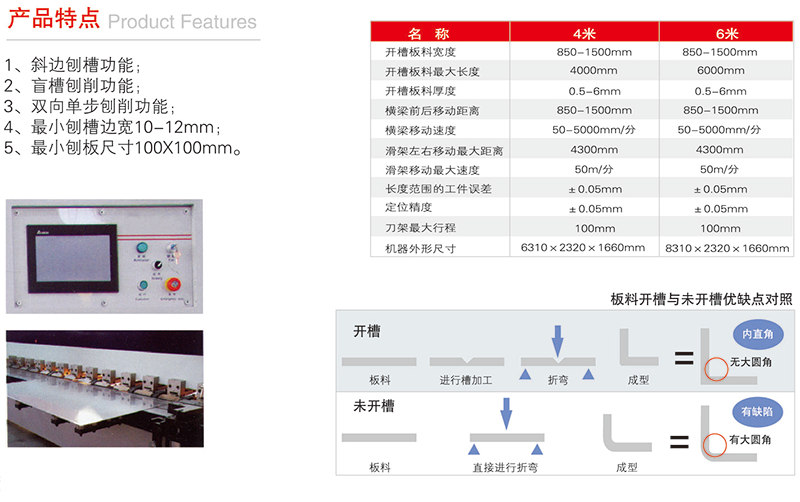Image resolution: width=800 pixels, height=502 pixels.
Task: Click the flat plate diagram above 板料 in 未开槽 row
Action: (x=379, y=438)
